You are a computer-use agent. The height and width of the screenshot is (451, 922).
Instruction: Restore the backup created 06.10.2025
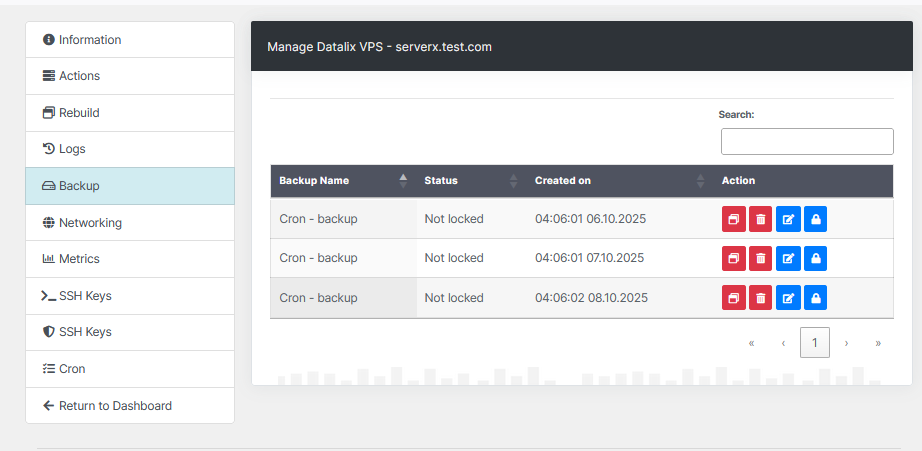point(733,219)
